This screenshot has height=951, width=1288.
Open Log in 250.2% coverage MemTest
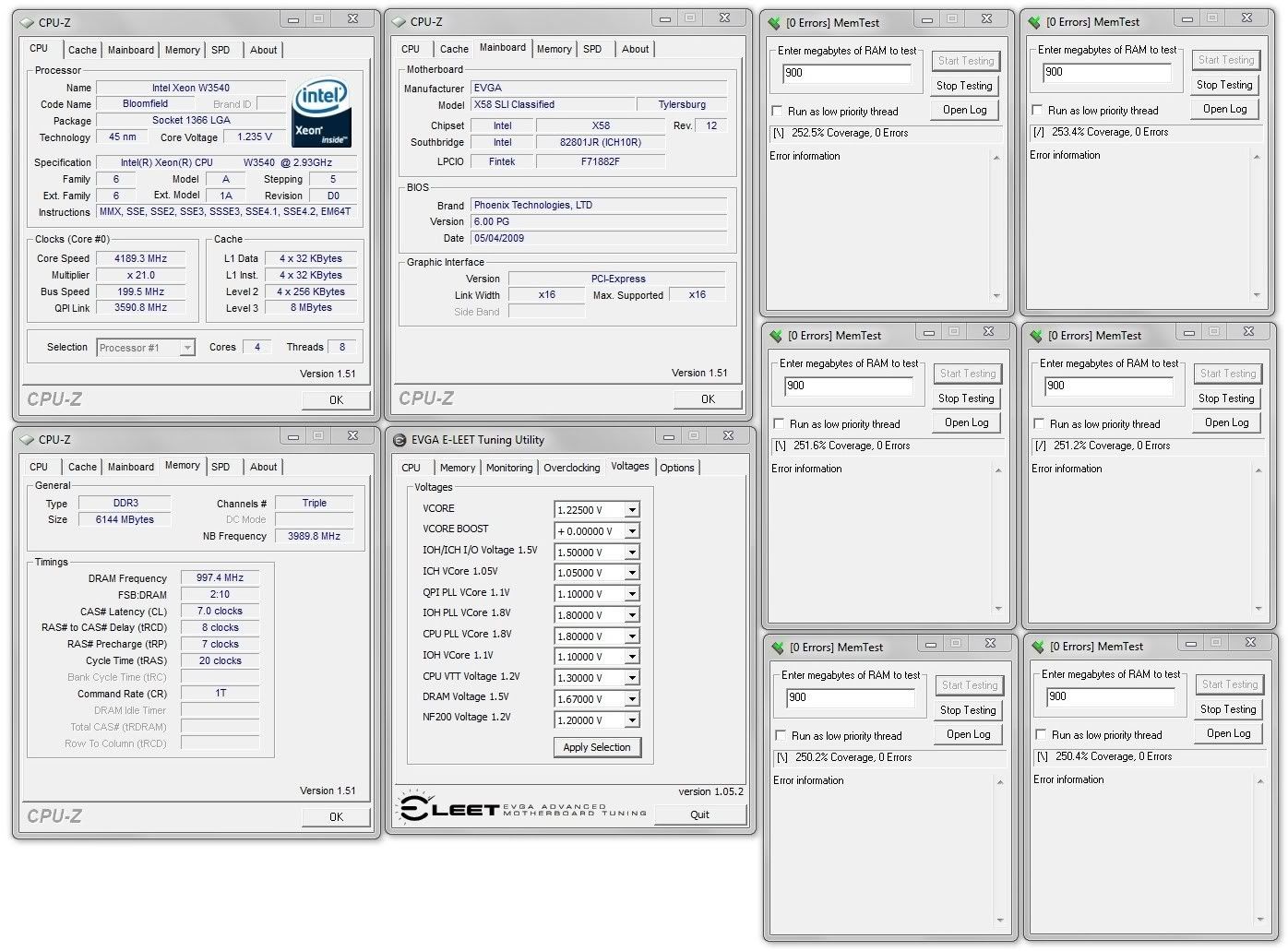click(968, 734)
